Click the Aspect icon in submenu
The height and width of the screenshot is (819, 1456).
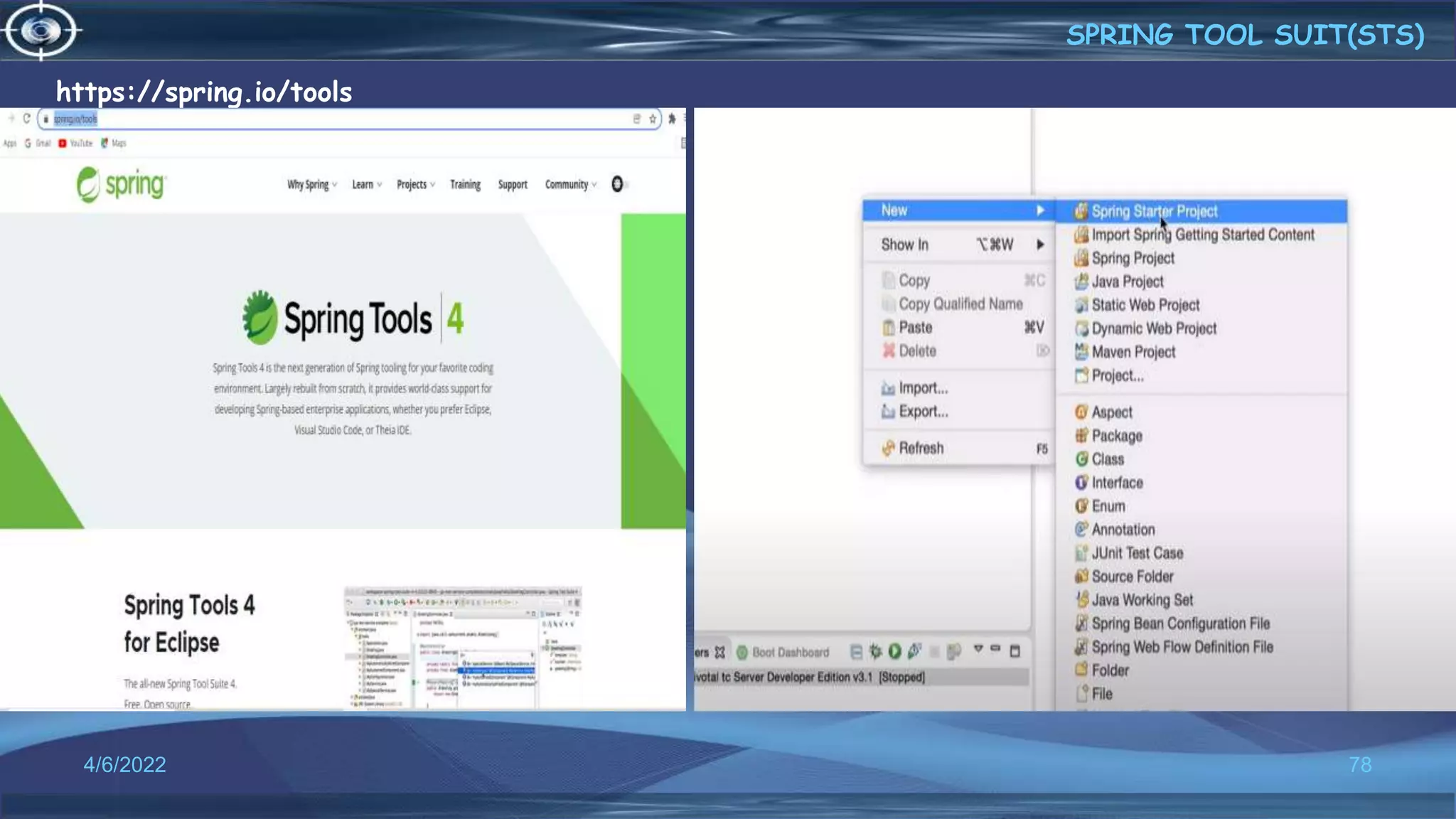pos(1081,412)
